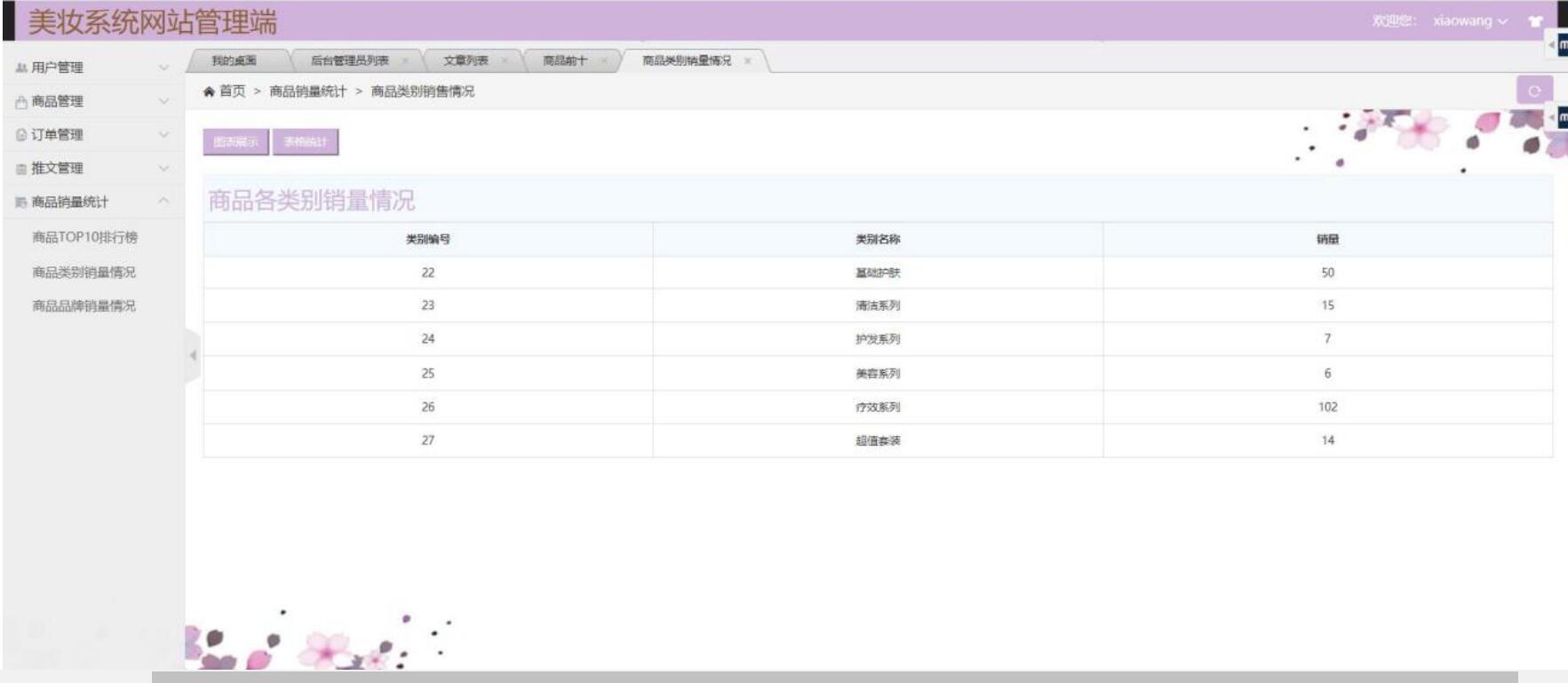Switch to the 商品前十 tab
The height and width of the screenshot is (683, 1568).
(565, 60)
